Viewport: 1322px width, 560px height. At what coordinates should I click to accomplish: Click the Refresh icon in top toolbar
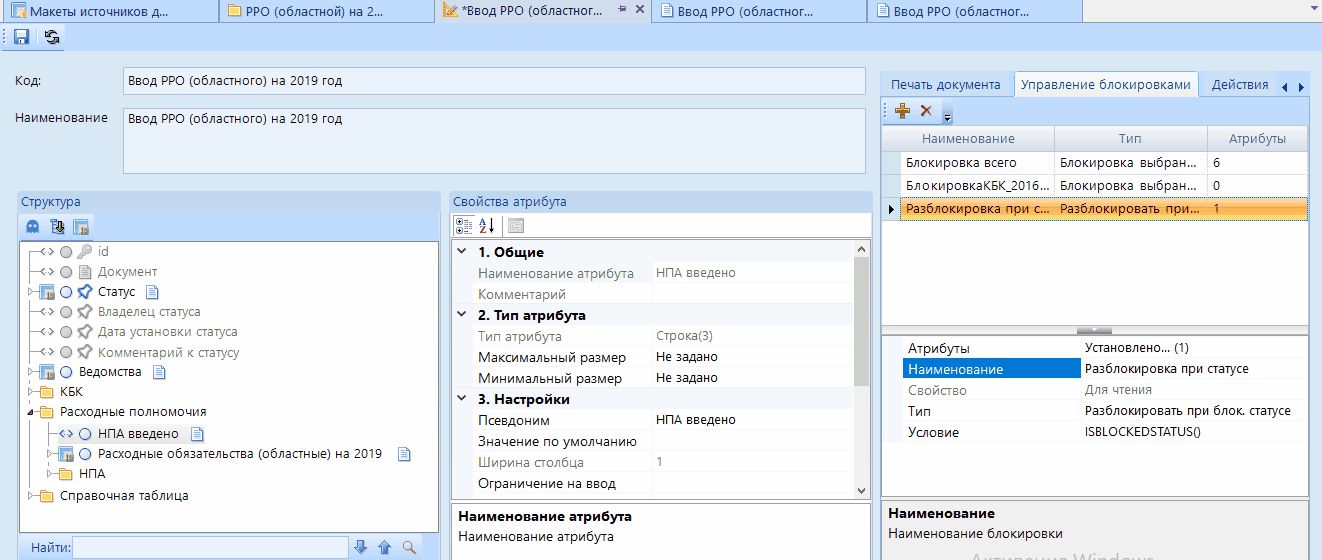(x=52, y=37)
